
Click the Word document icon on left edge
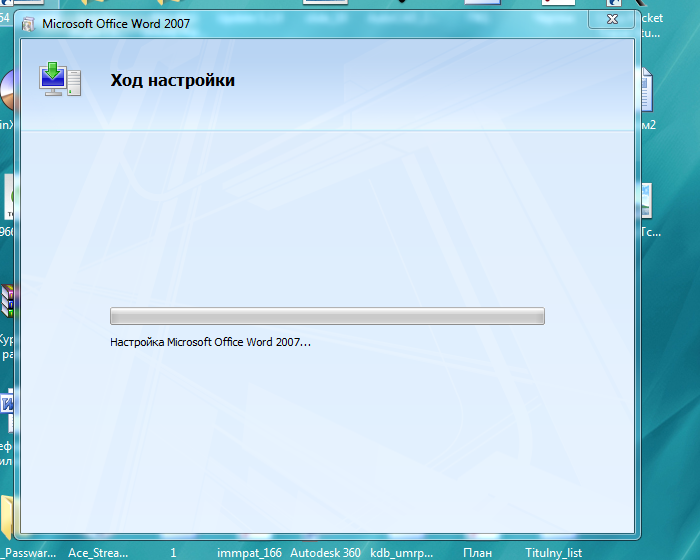point(7,404)
